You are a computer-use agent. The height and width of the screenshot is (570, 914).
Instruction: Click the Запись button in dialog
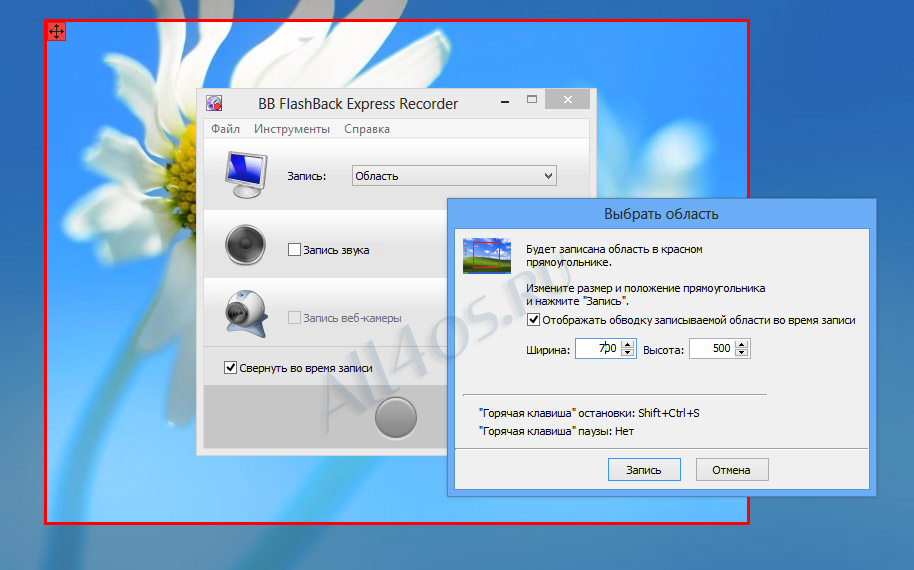click(644, 470)
